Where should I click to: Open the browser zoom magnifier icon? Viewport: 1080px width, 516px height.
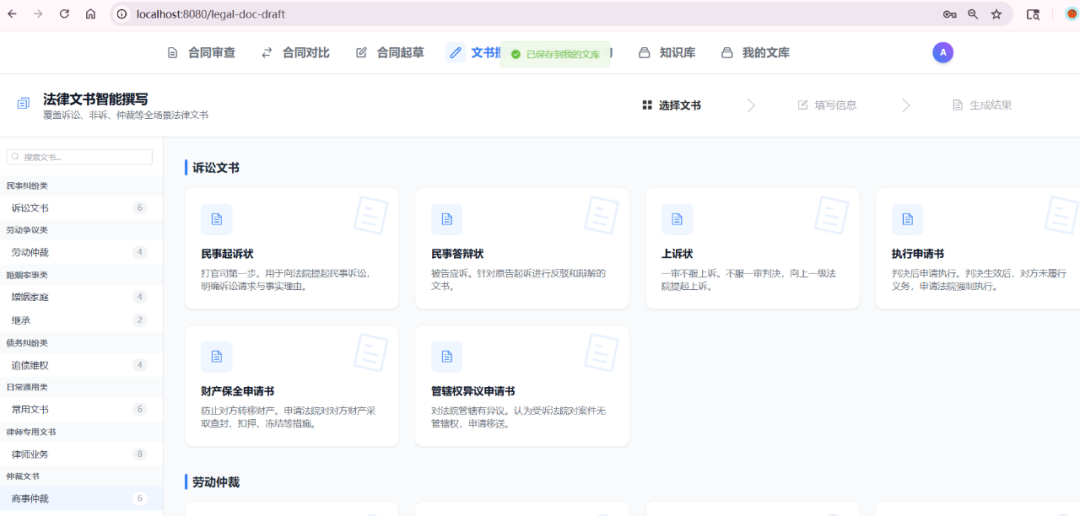click(972, 14)
